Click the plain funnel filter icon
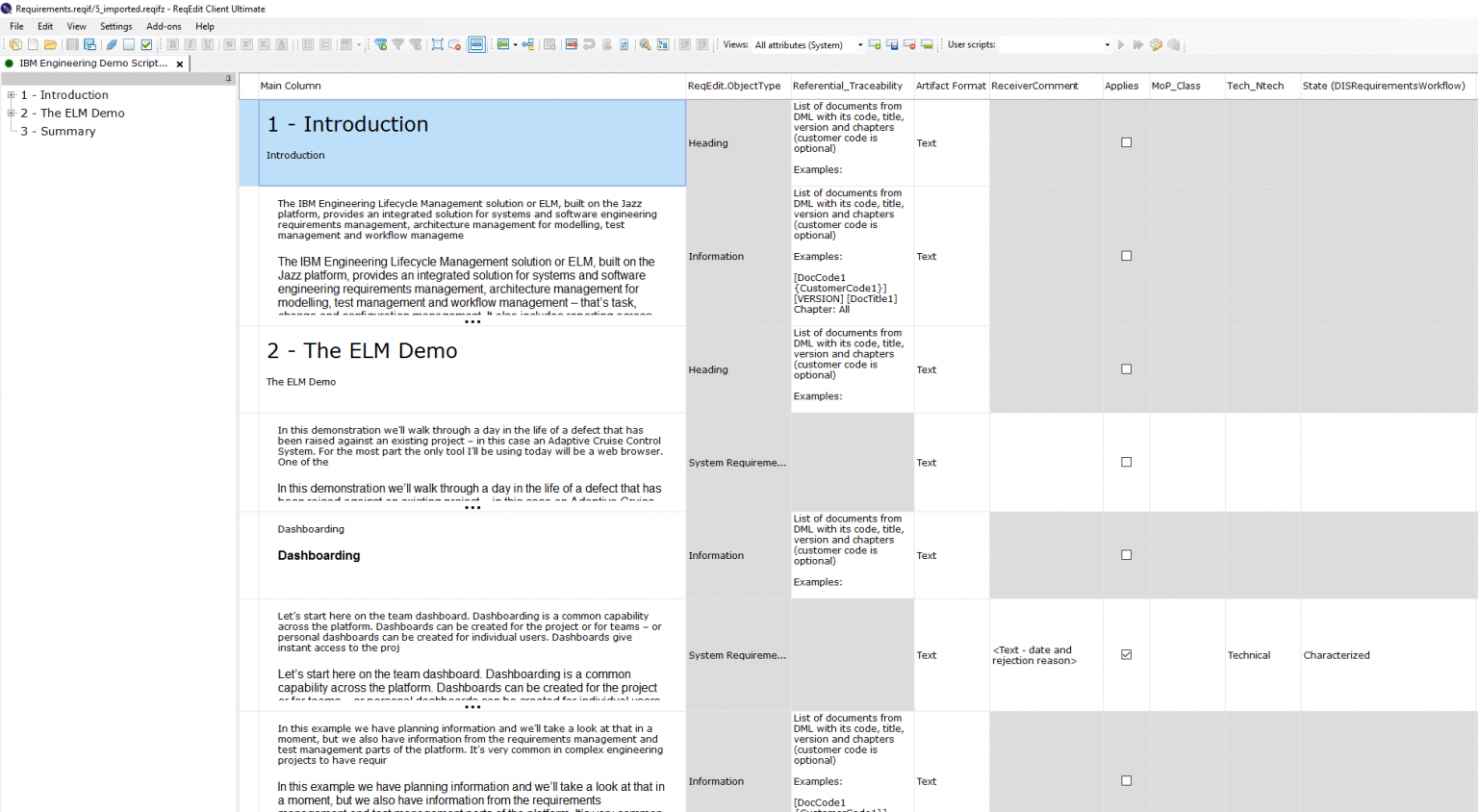 397,44
